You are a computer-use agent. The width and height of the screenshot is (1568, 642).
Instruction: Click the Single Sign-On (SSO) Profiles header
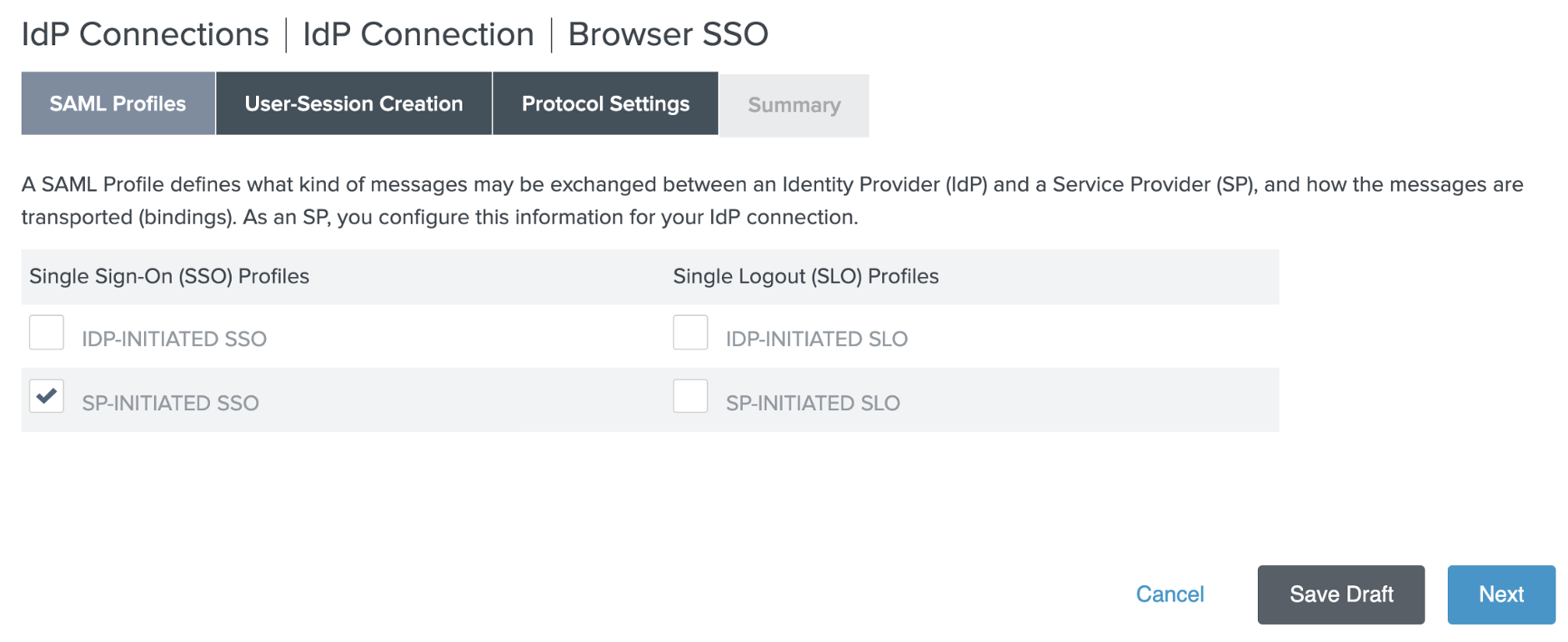[x=169, y=277]
